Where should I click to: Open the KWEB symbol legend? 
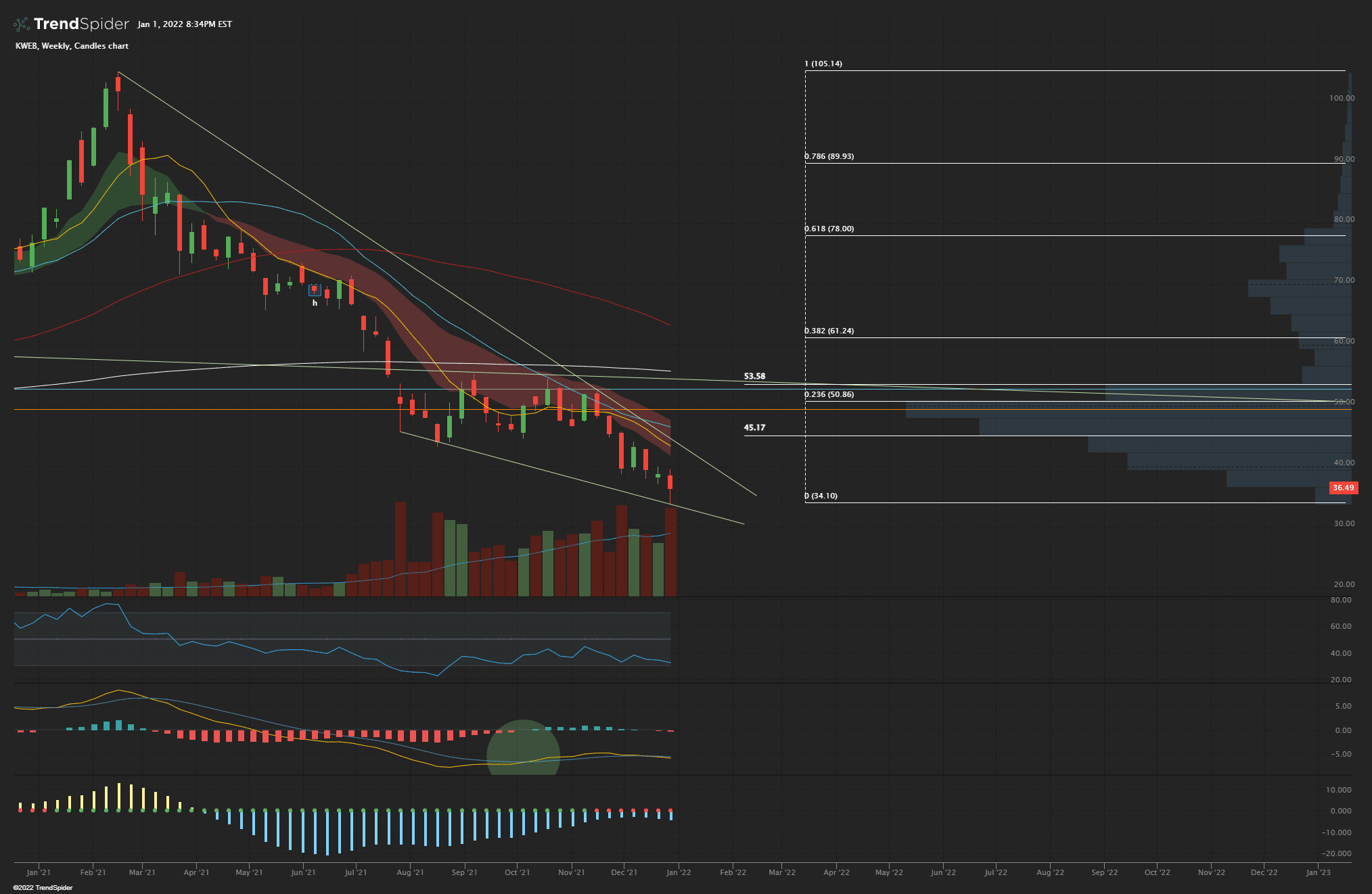click(x=26, y=46)
